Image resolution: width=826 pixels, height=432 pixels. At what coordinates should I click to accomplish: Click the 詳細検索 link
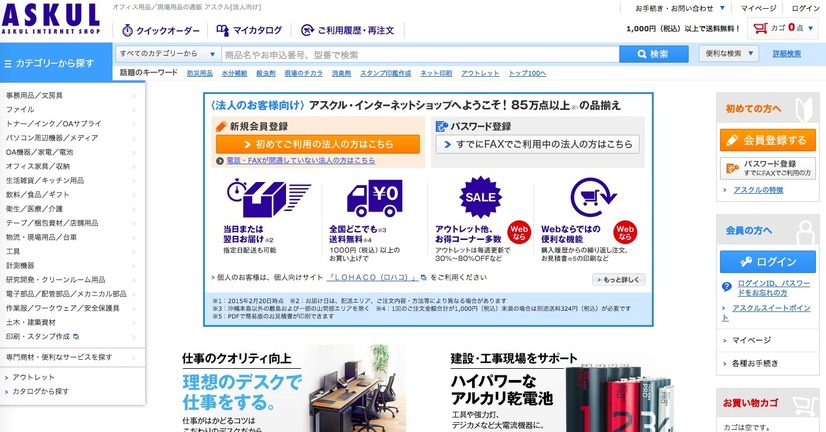pos(786,54)
